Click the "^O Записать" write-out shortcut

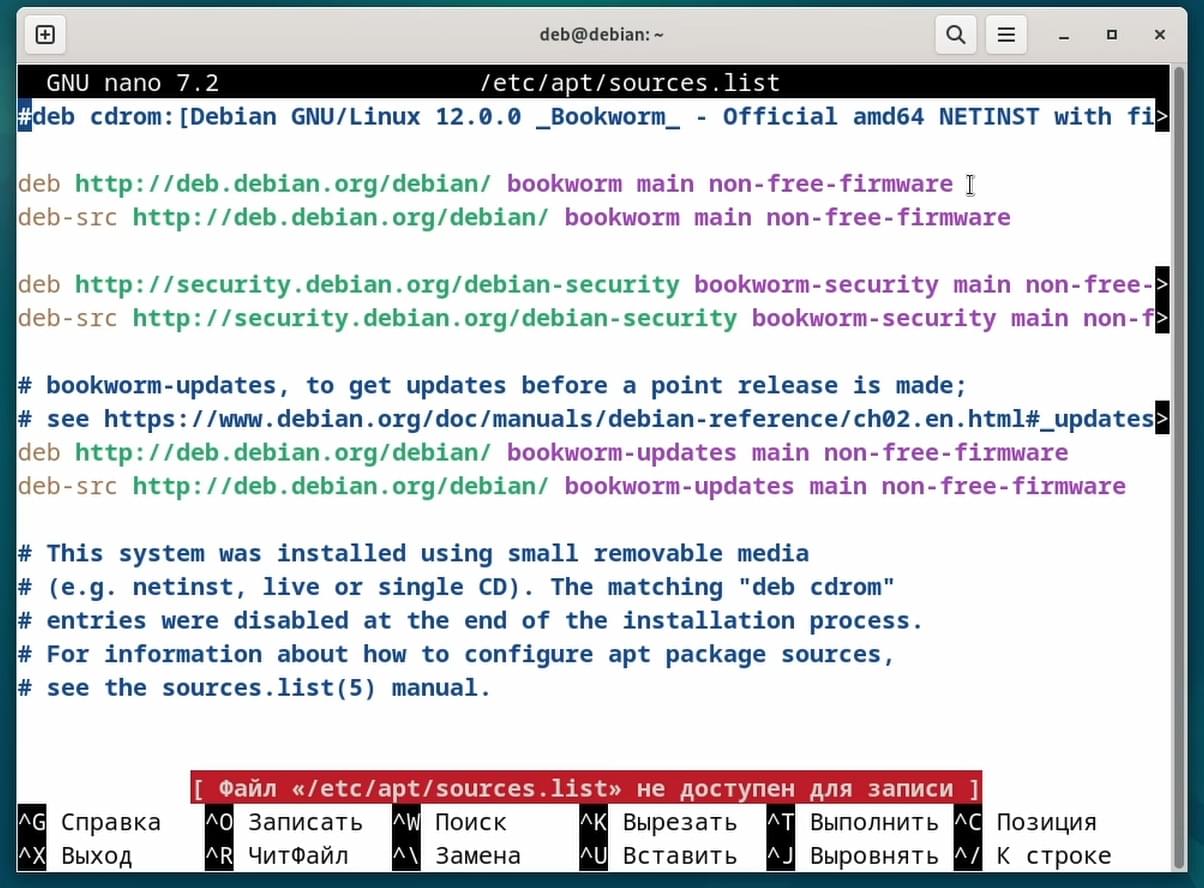284,822
